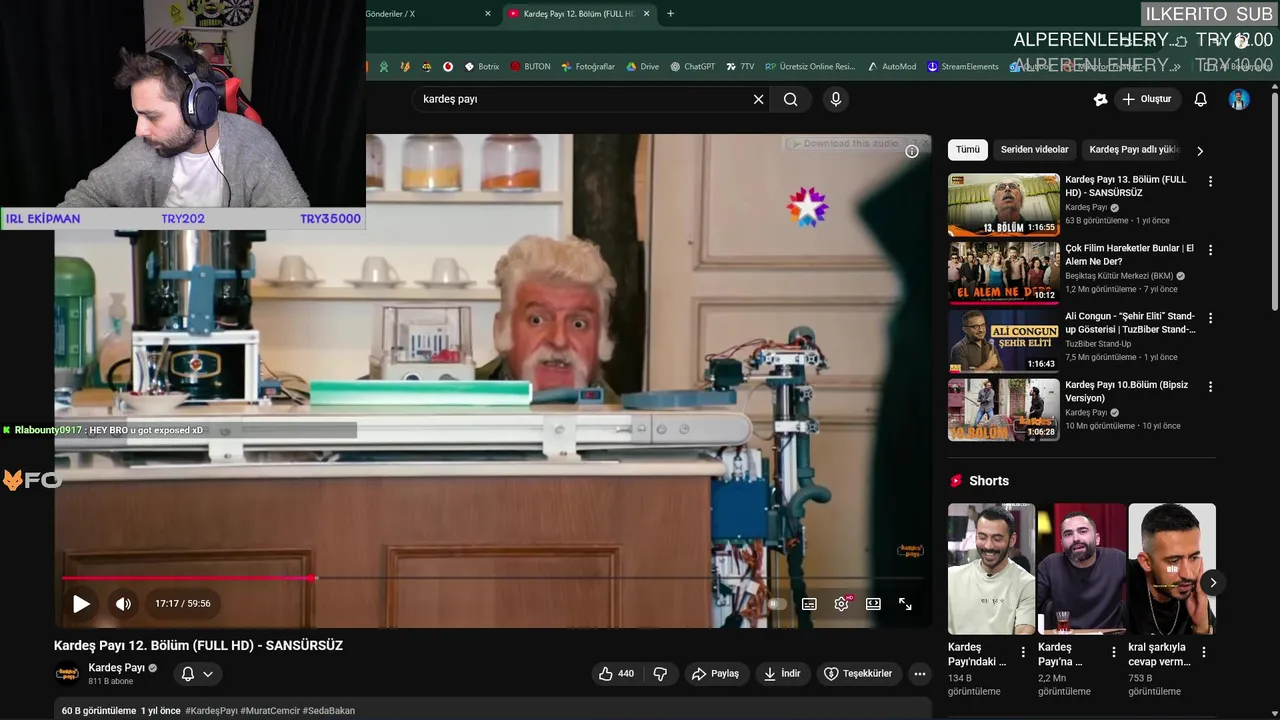1280x720 pixels.
Task: Share video with Paylaş
Action: point(716,674)
